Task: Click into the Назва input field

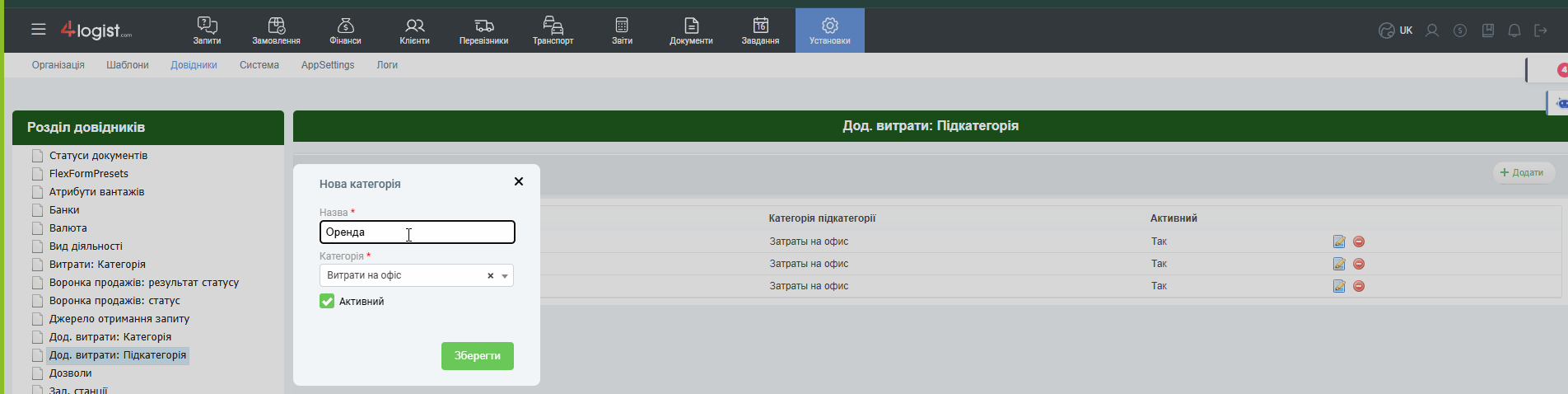Action: (x=417, y=232)
